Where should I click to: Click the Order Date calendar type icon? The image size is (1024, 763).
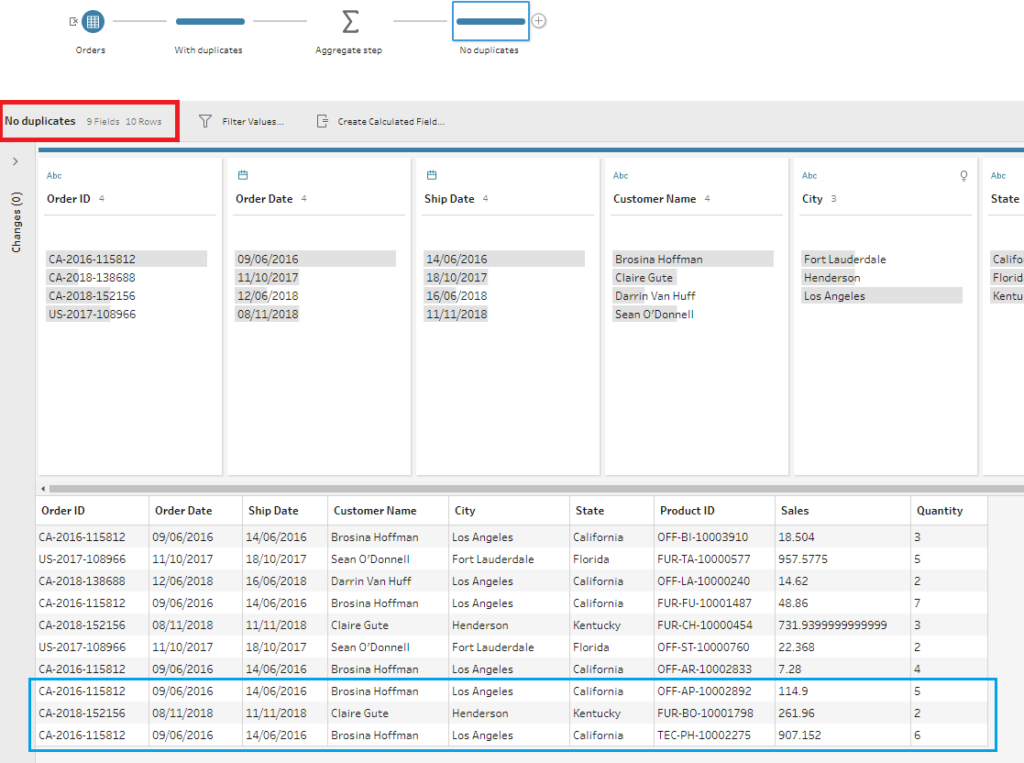[242, 175]
